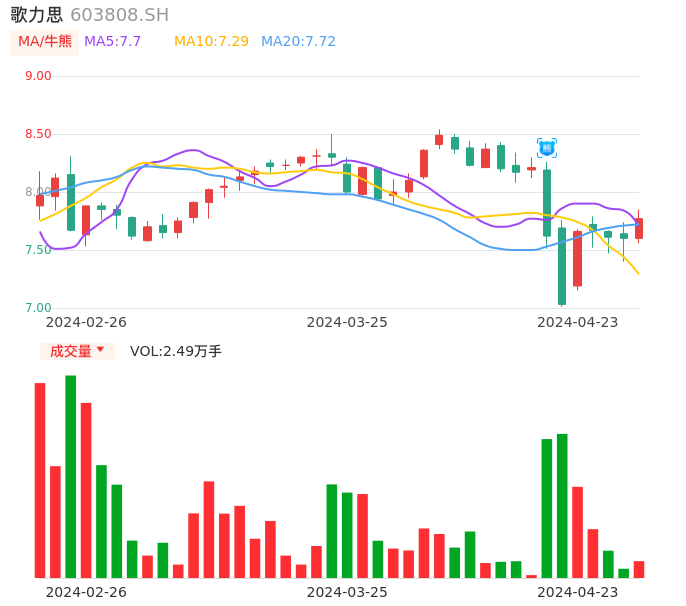Click the rightmost red candlestick
686x606 pixels.
639,228
